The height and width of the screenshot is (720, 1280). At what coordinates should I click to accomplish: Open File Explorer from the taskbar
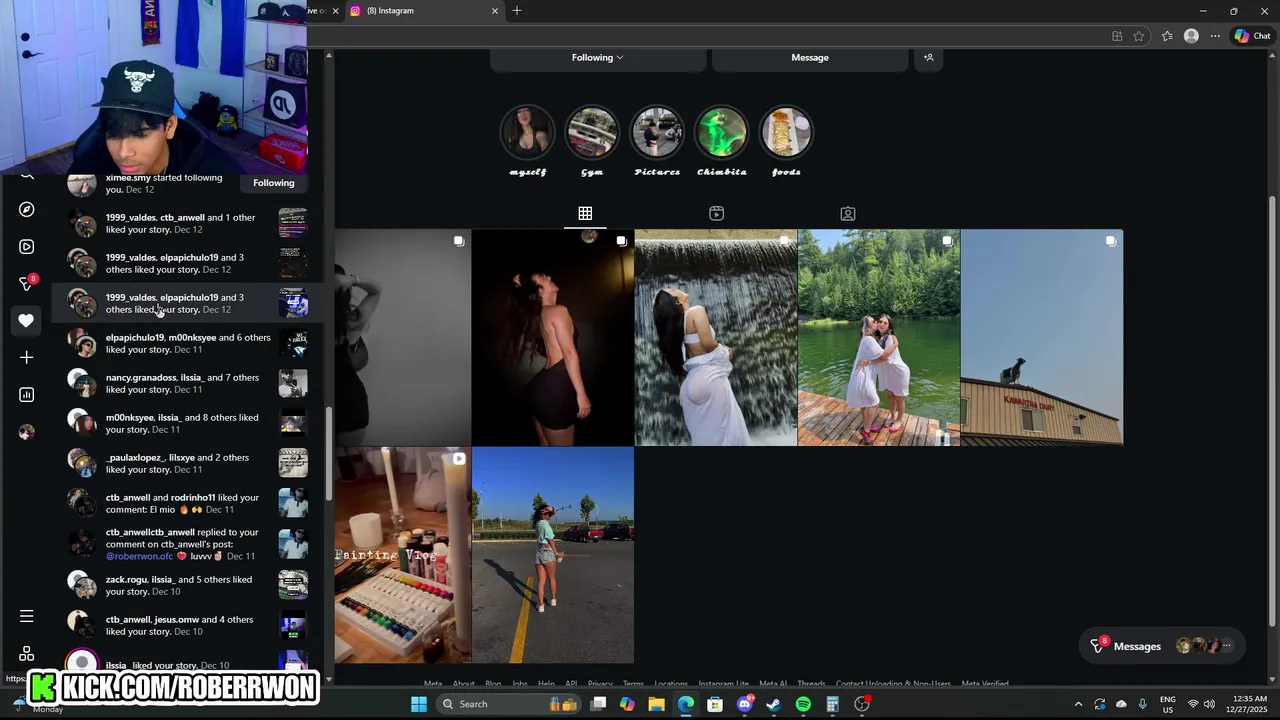click(x=656, y=704)
